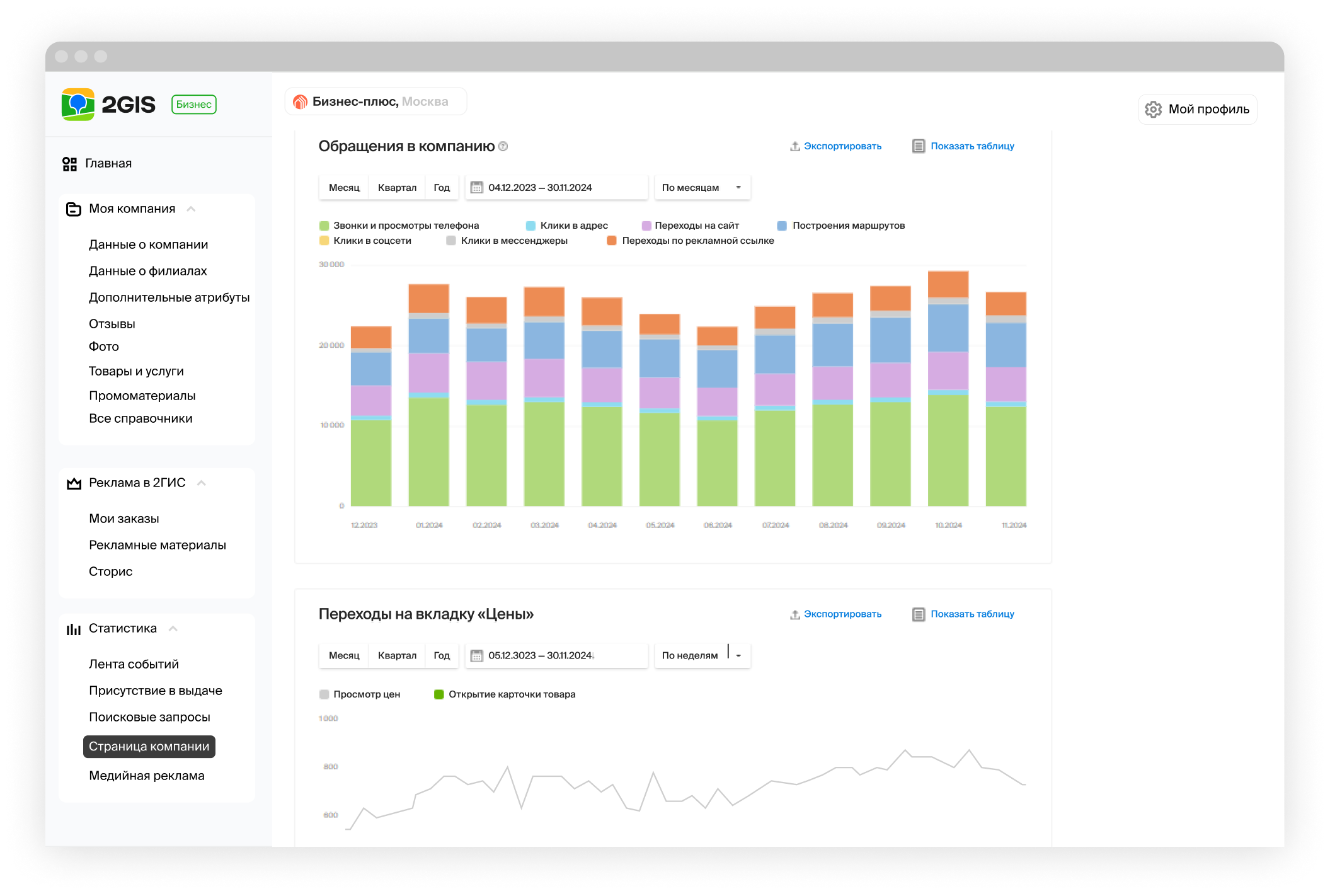
Task: Click help icon next to Обращения в компанию
Action: coord(503,146)
